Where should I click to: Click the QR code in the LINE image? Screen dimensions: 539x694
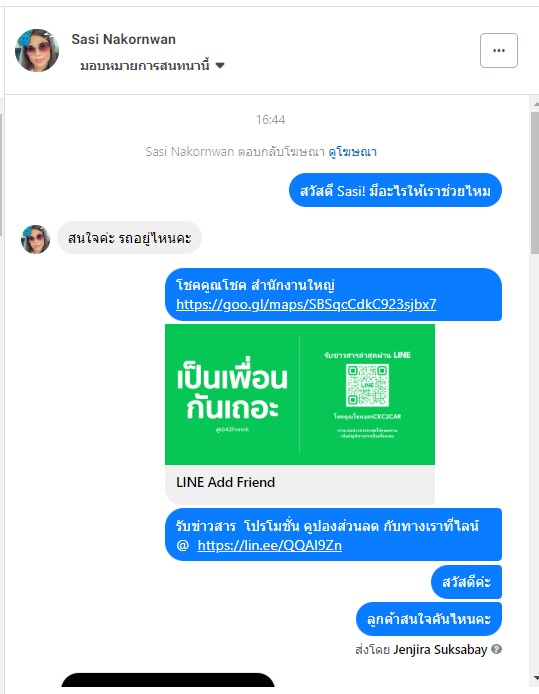367,385
